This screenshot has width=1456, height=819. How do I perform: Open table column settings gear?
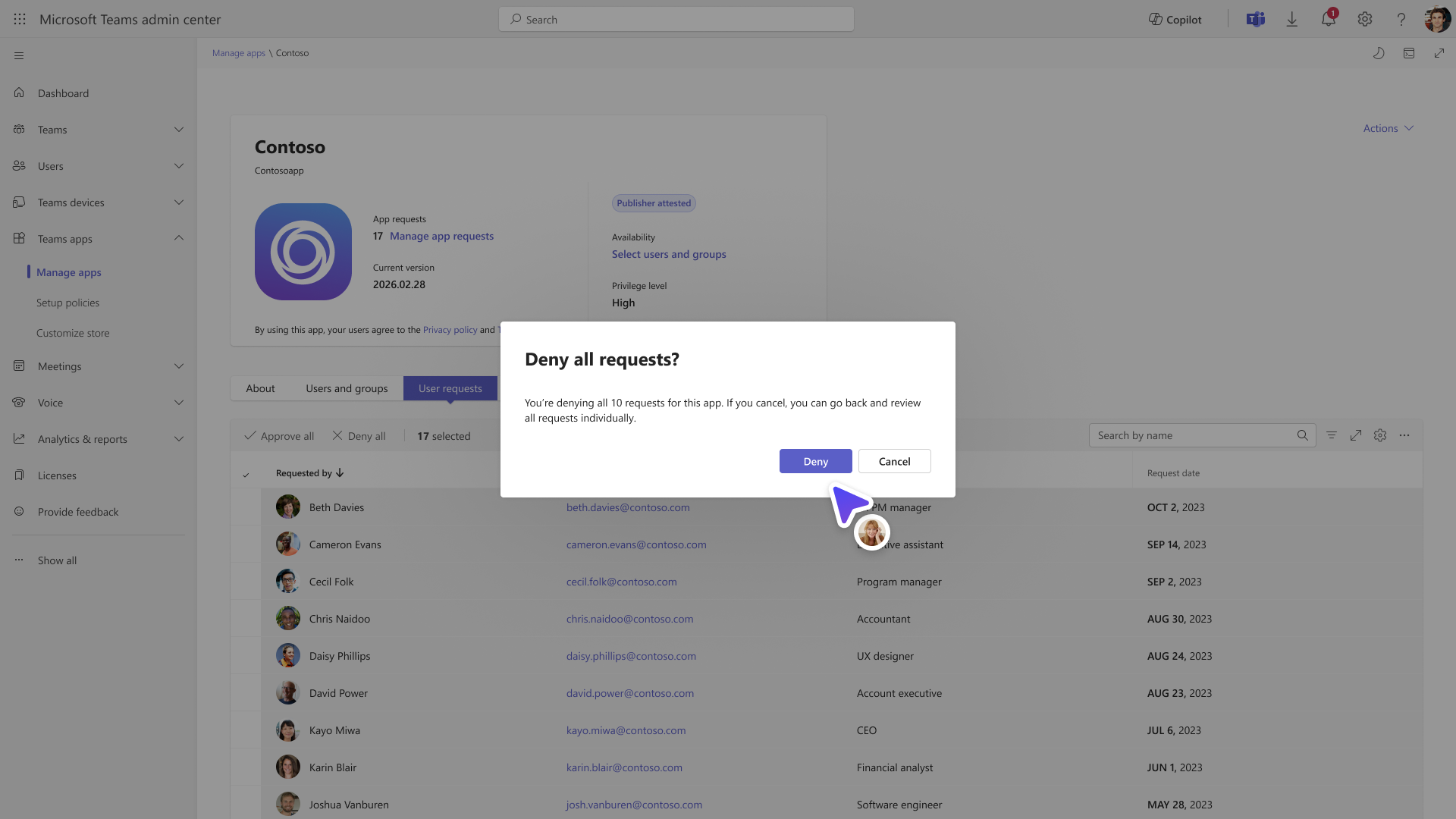point(1380,435)
